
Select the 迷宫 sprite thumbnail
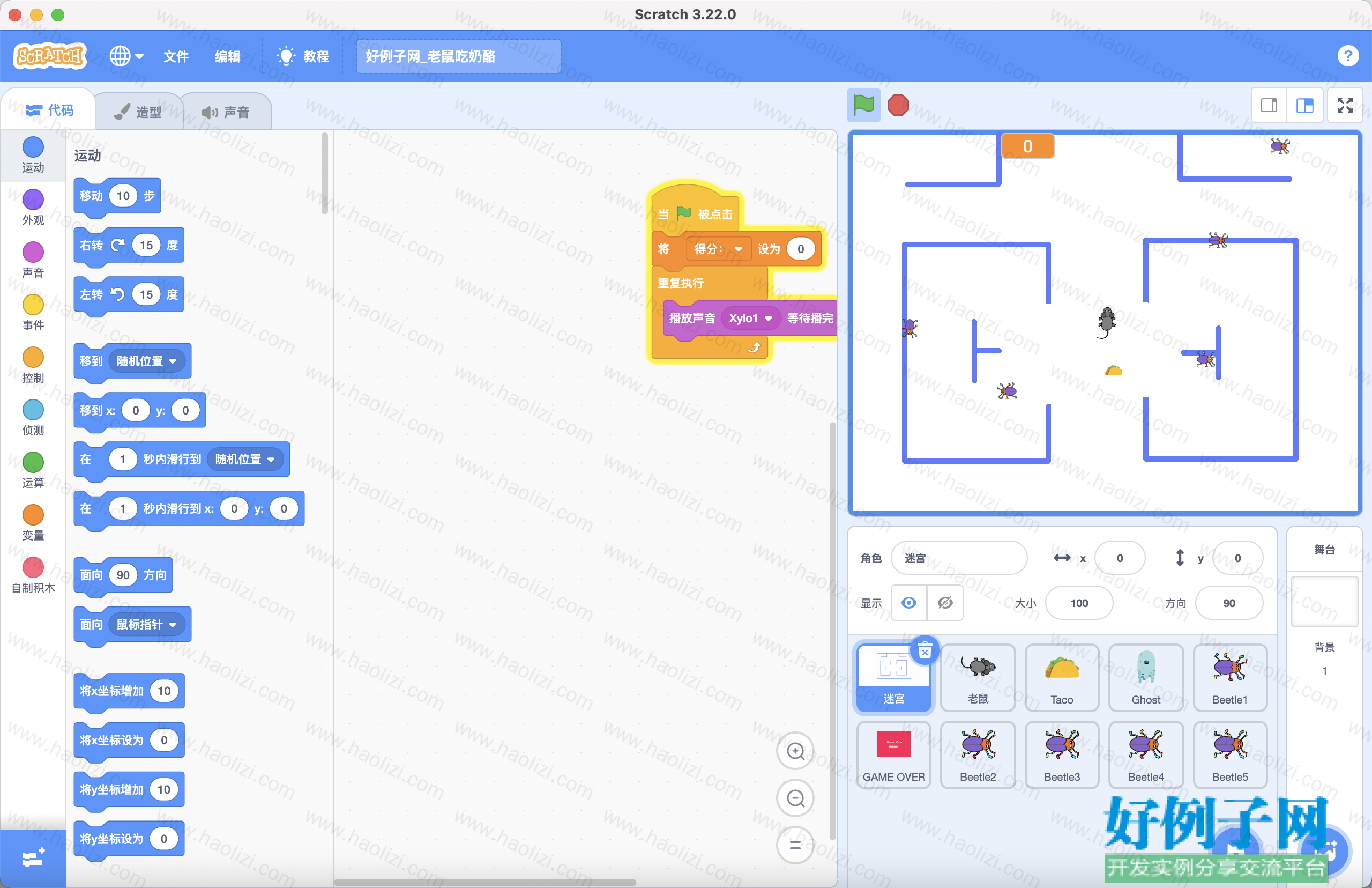894,678
